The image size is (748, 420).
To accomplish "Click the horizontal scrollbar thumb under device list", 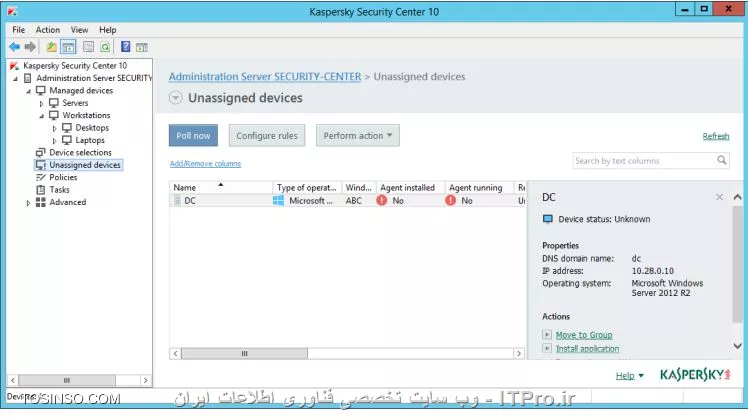I will pos(244,353).
